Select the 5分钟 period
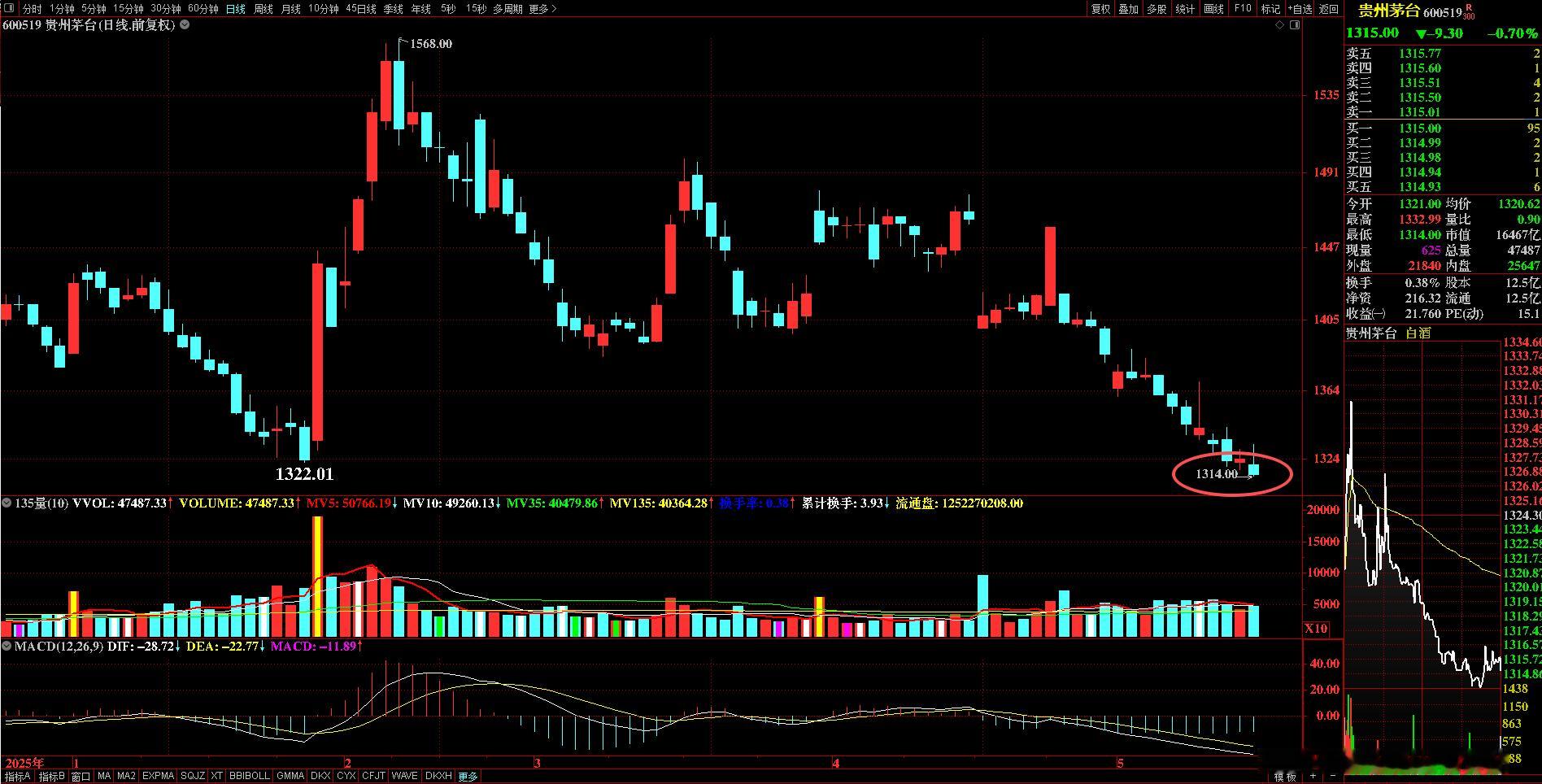This screenshot has height=784, width=1542. click(94, 9)
